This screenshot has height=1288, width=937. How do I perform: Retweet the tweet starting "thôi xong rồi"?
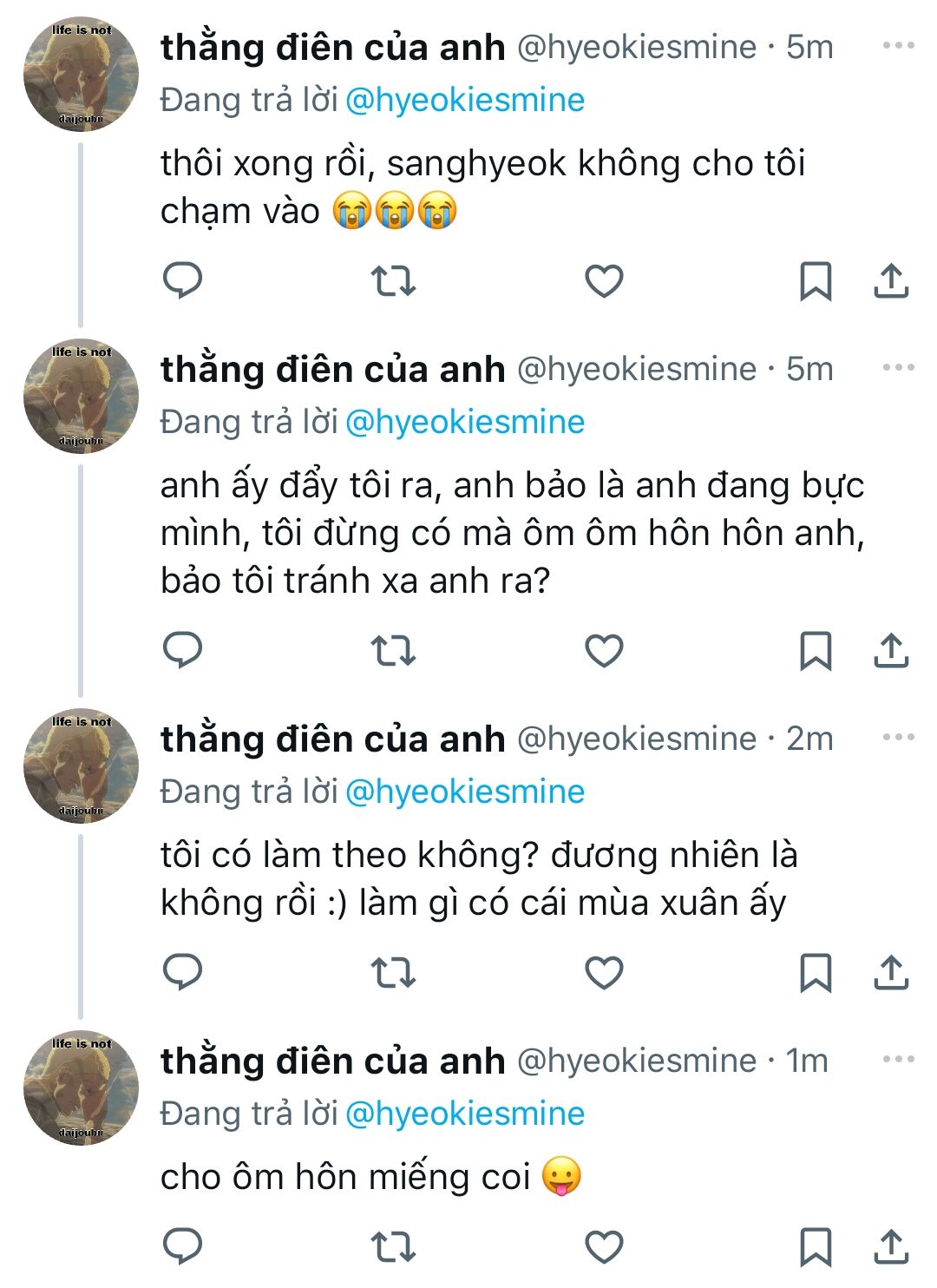pos(393,280)
